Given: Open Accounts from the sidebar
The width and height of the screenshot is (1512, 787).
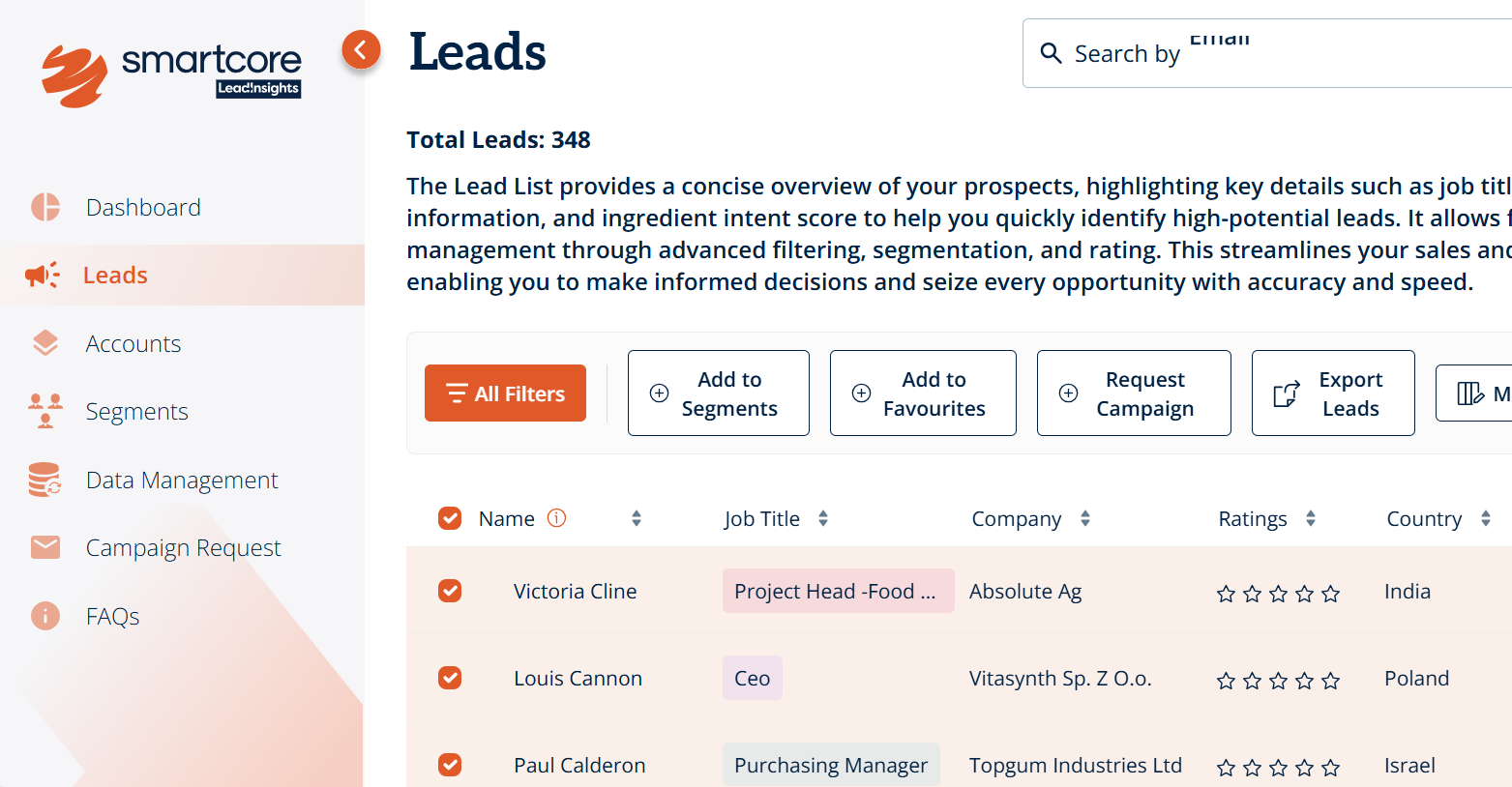Looking at the screenshot, I should click(133, 343).
